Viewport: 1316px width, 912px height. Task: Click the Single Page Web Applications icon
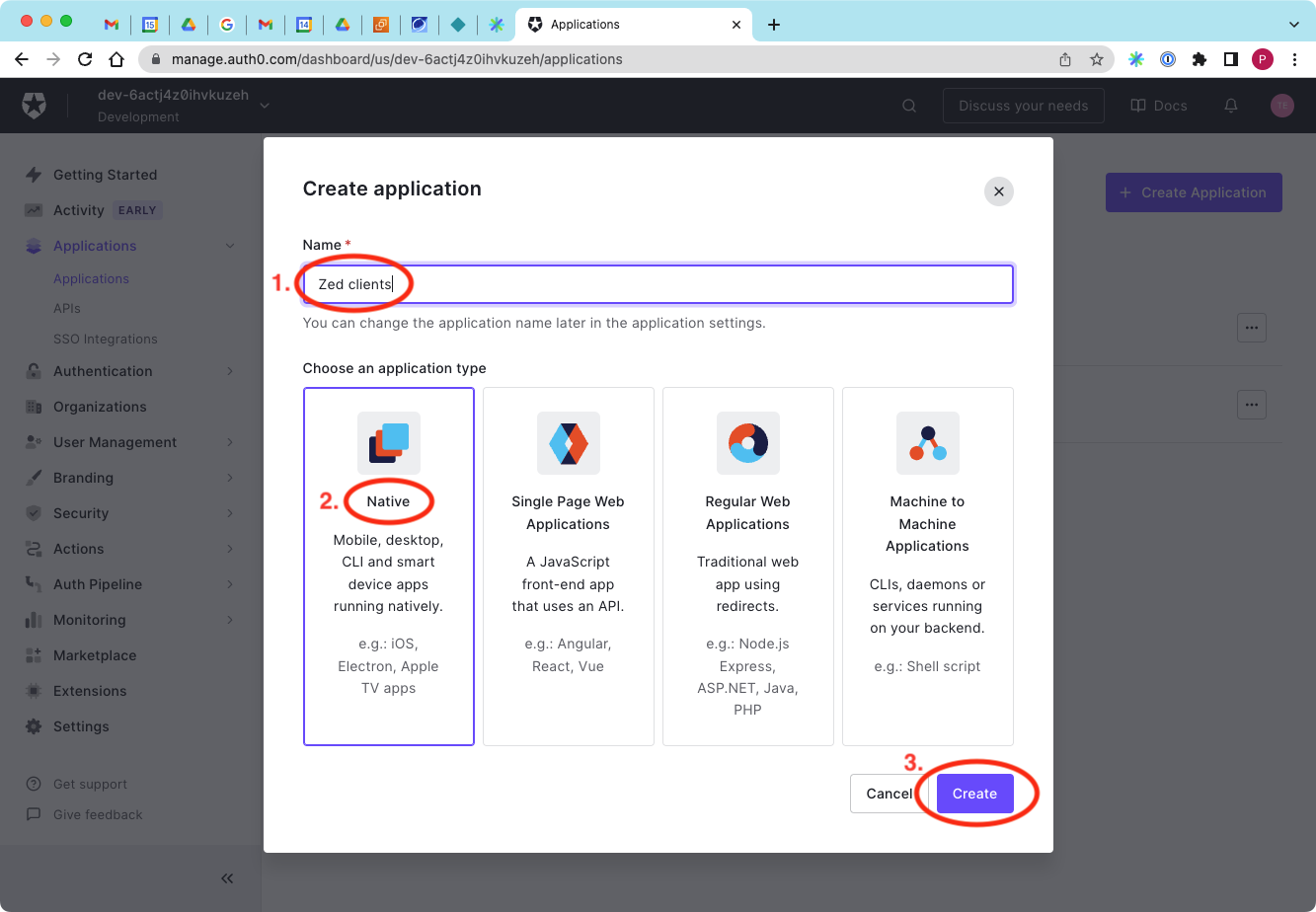point(569,443)
